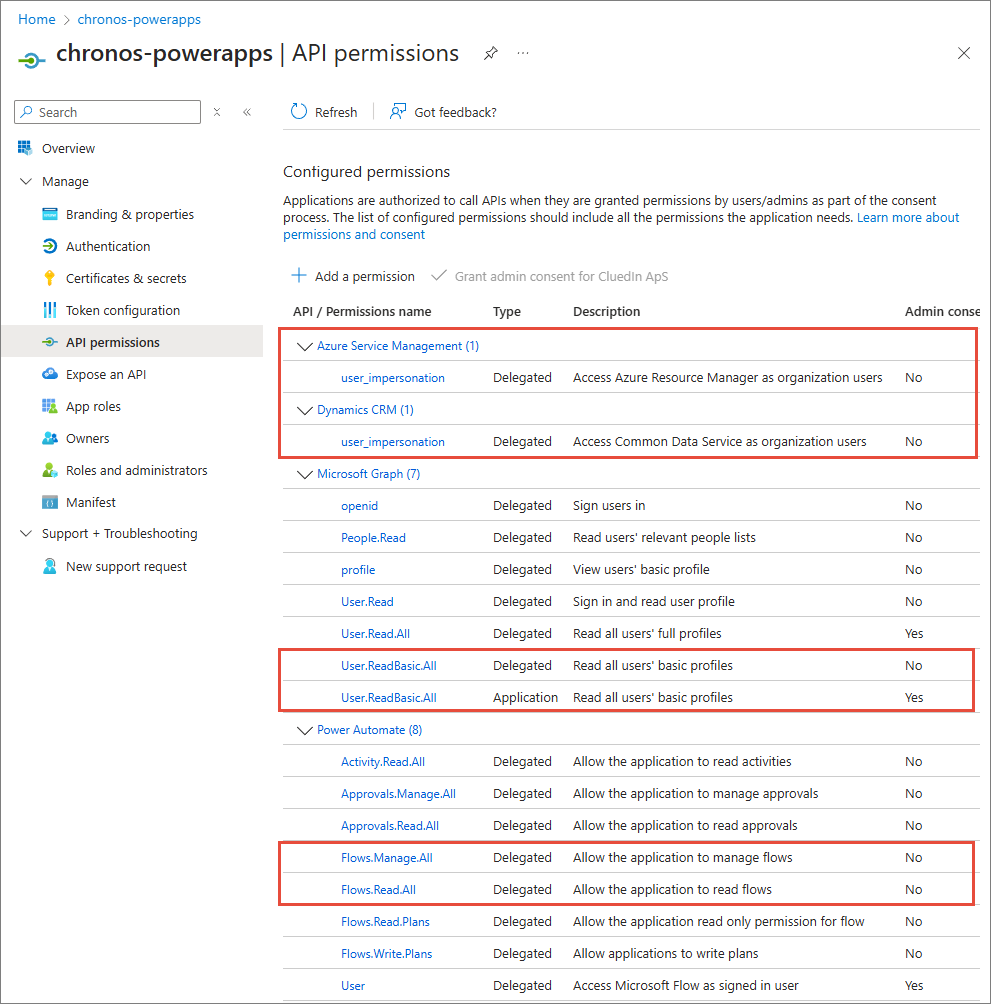Collapse the Manage section in sidebar
Viewport: 991px width, 1004px height.
click(25, 181)
